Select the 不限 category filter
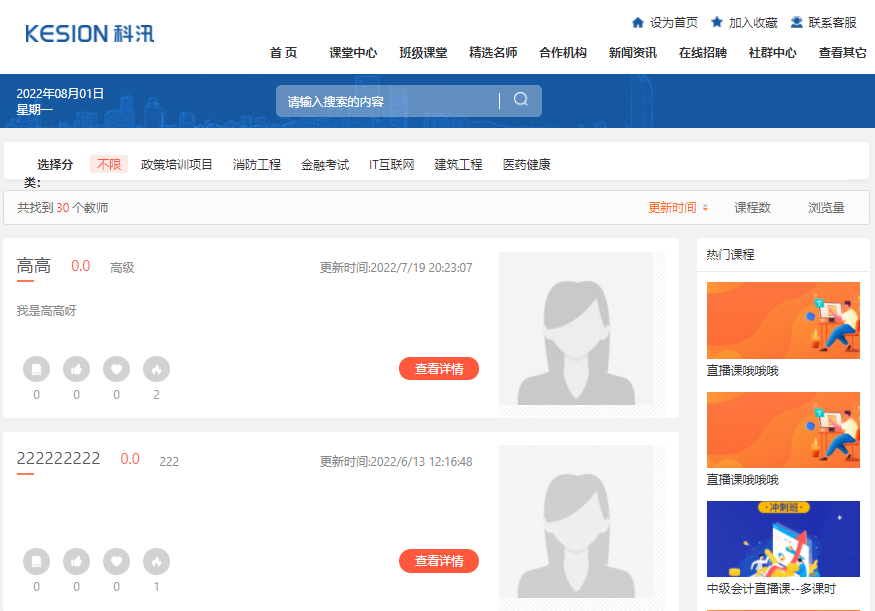This screenshot has height=611, width=875. (x=109, y=165)
